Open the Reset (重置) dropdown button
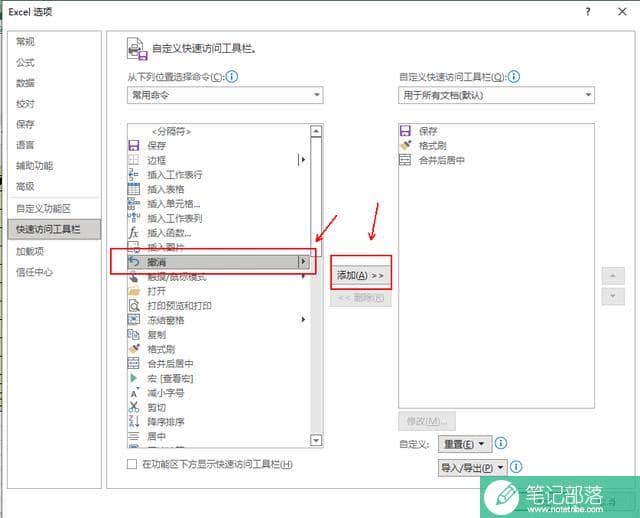Screen dimensions: 640x518 click(x=465, y=444)
